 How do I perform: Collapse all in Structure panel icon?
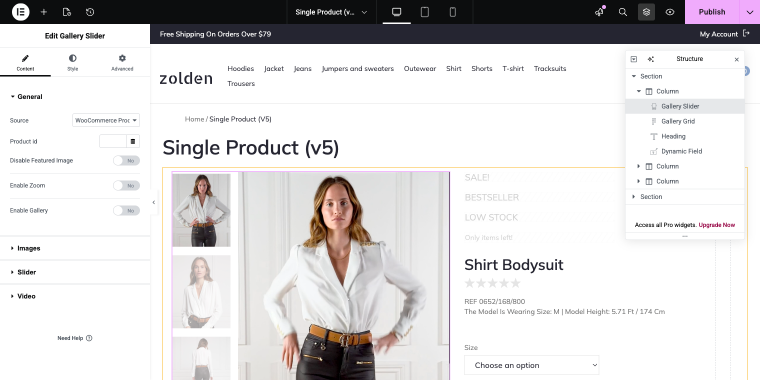(633, 59)
